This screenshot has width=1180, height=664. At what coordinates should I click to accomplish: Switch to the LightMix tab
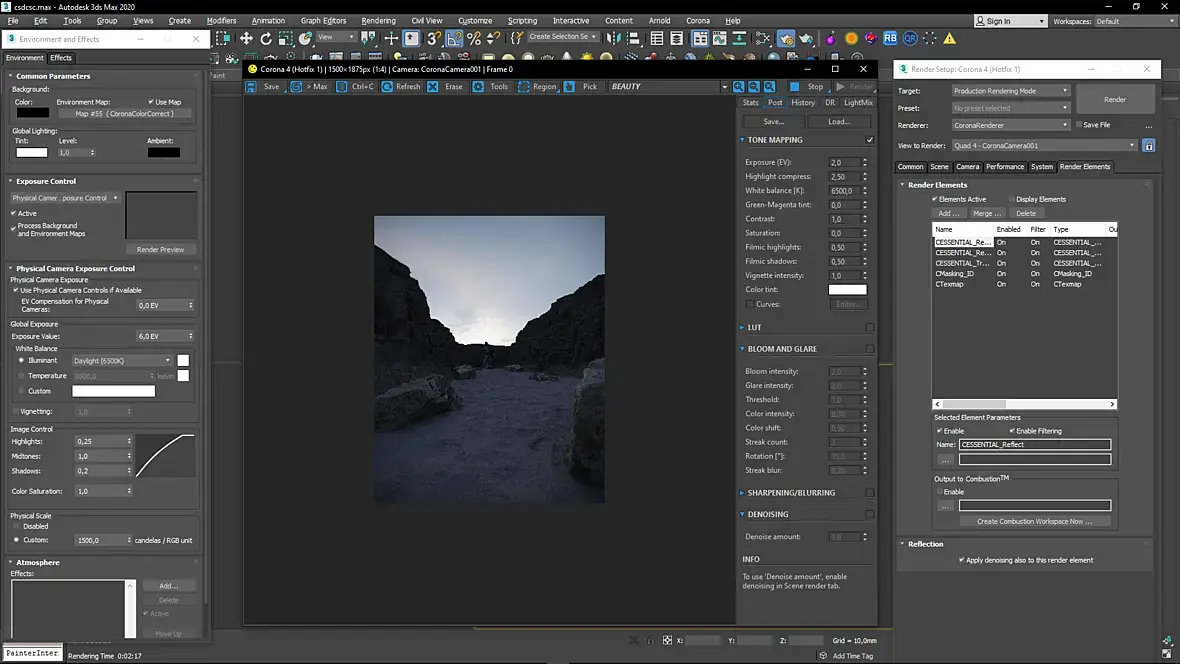tap(858, 103)
